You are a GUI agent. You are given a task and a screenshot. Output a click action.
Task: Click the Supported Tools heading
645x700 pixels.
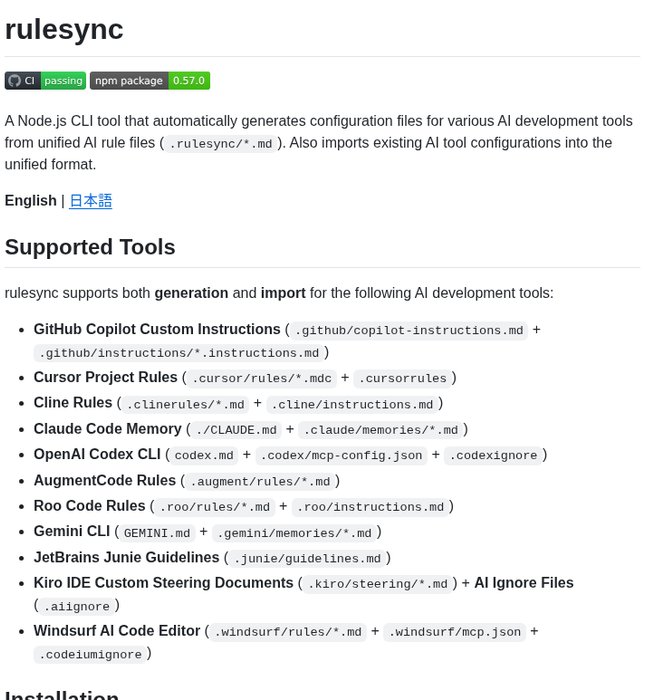(x=90, y=247)
